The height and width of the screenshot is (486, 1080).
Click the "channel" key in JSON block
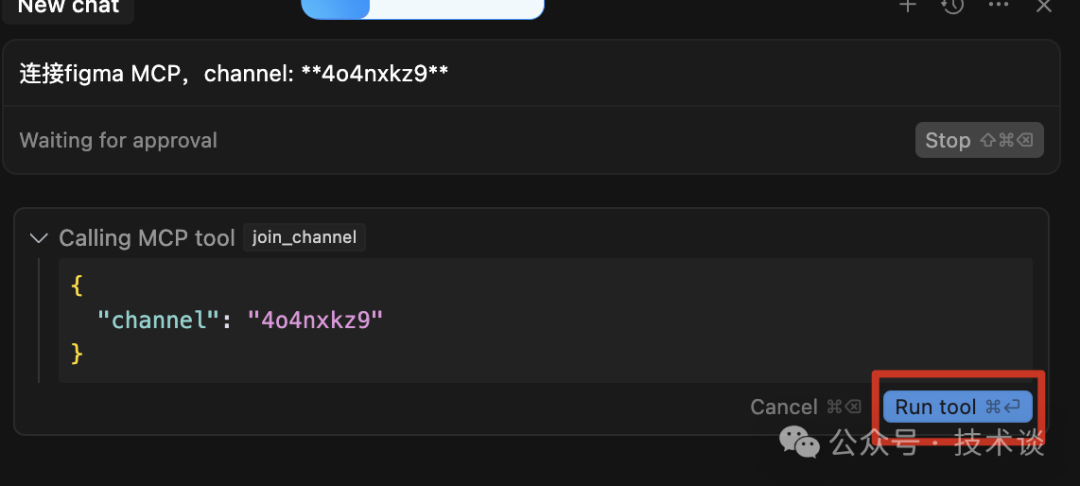tap(152, 320)
